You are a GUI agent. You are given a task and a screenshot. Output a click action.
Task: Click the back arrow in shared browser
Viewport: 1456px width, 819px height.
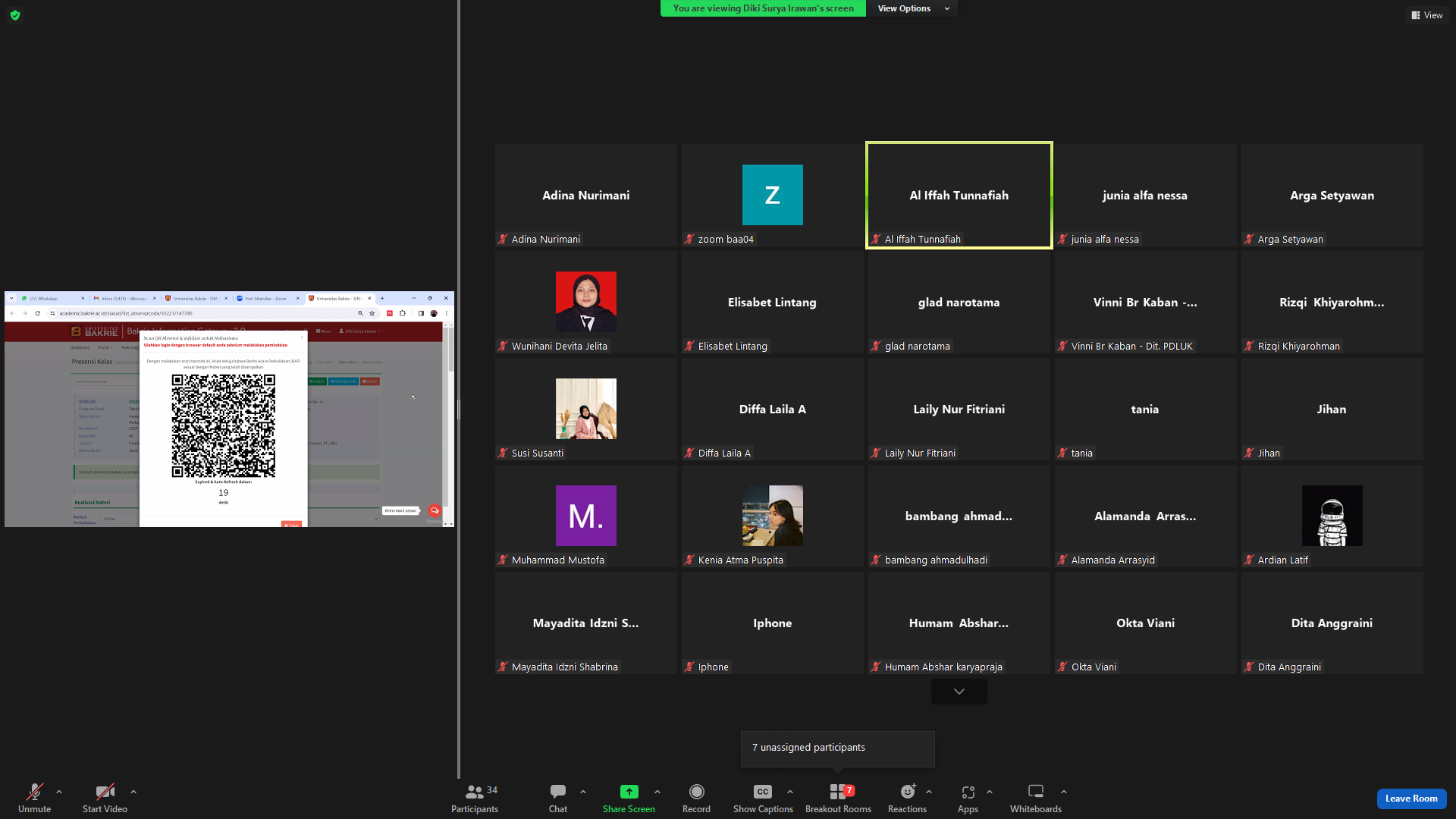[x=12, y=313]
